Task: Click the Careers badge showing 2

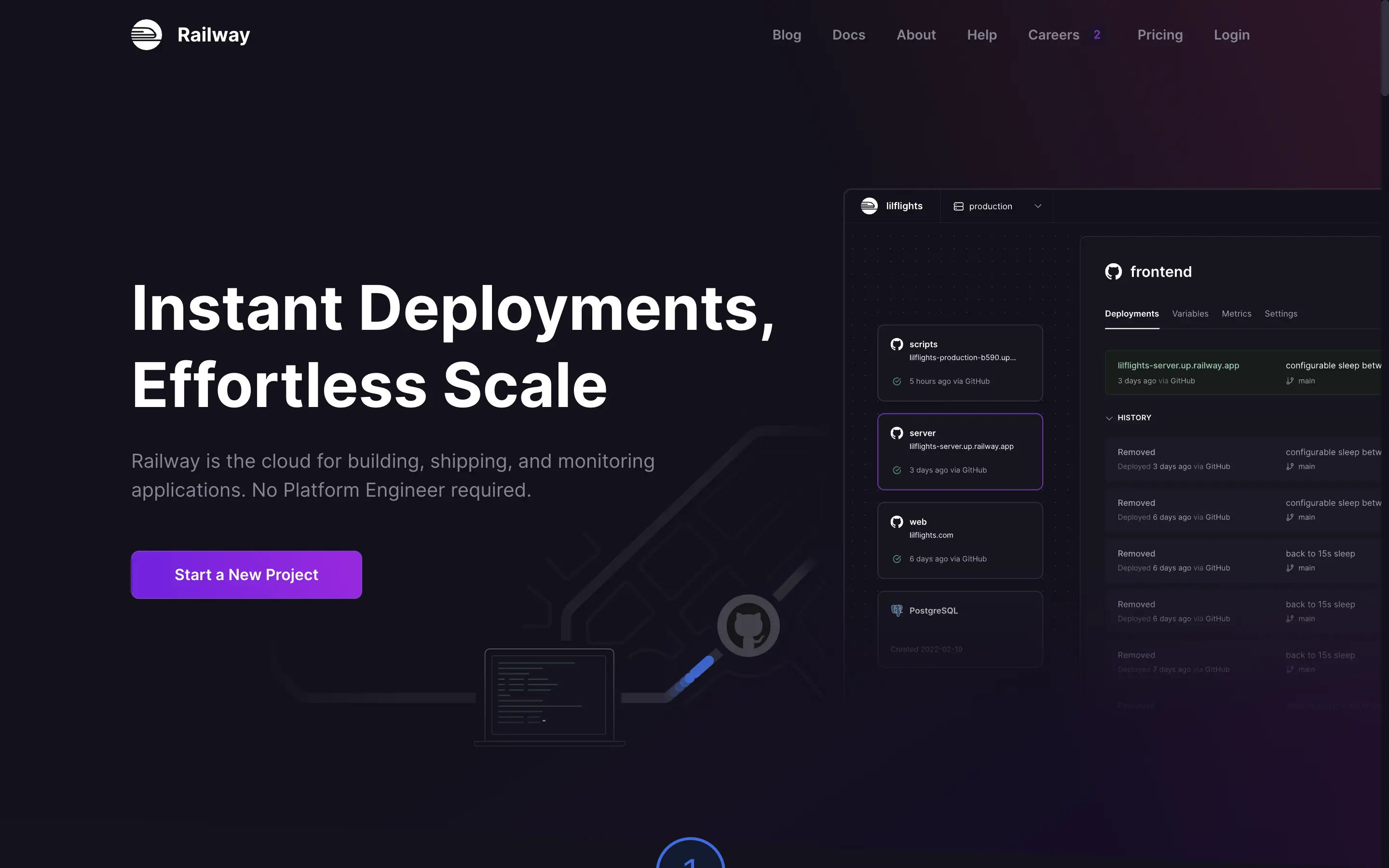Action: pos(1097,35)
